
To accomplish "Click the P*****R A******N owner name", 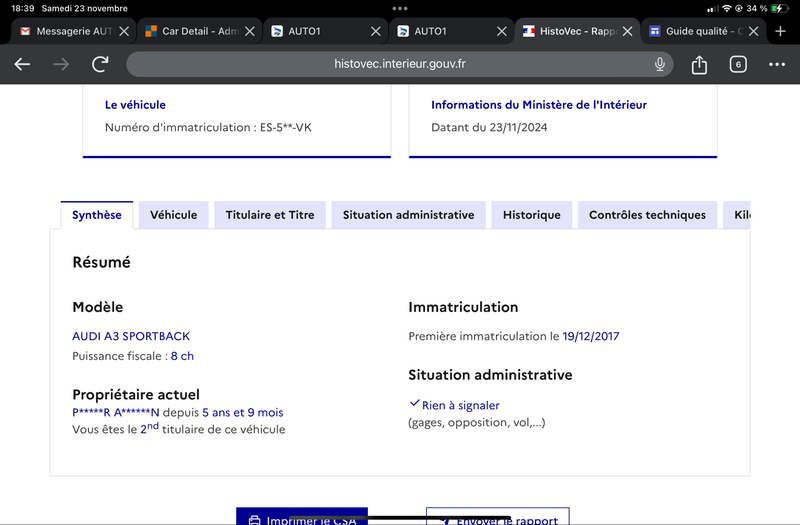I will [x=116, y=412].
